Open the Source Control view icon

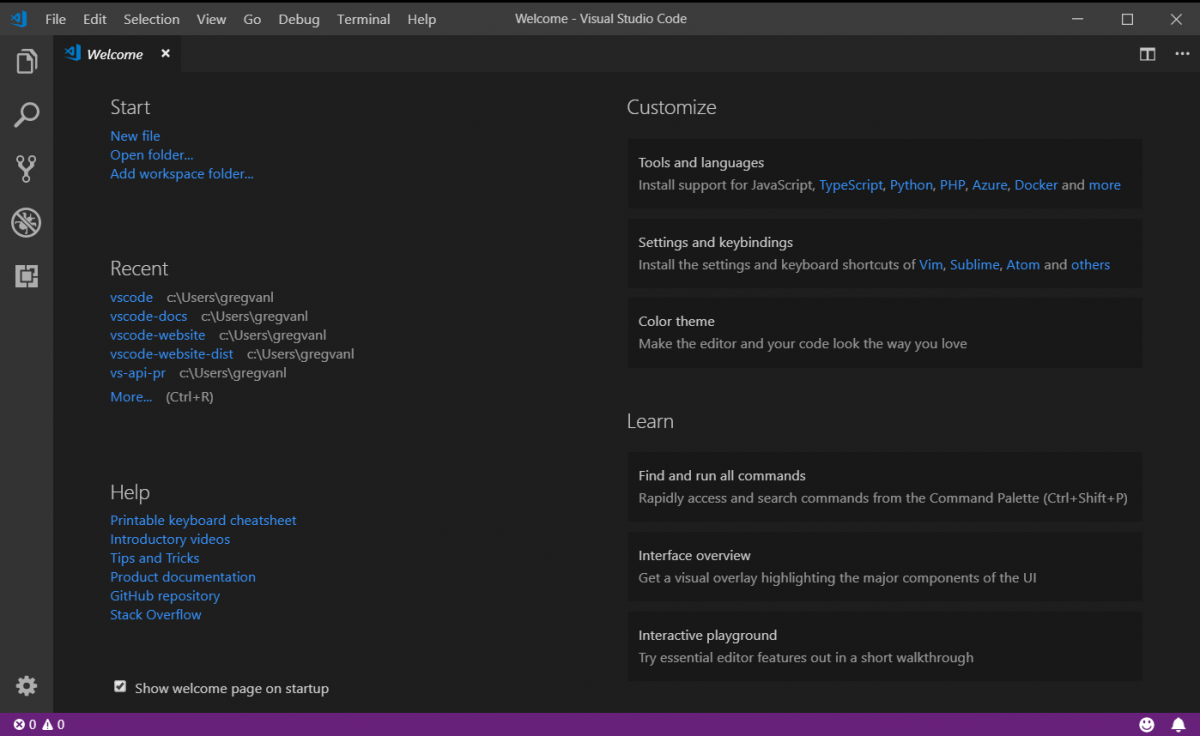click(x=26, y=168)
